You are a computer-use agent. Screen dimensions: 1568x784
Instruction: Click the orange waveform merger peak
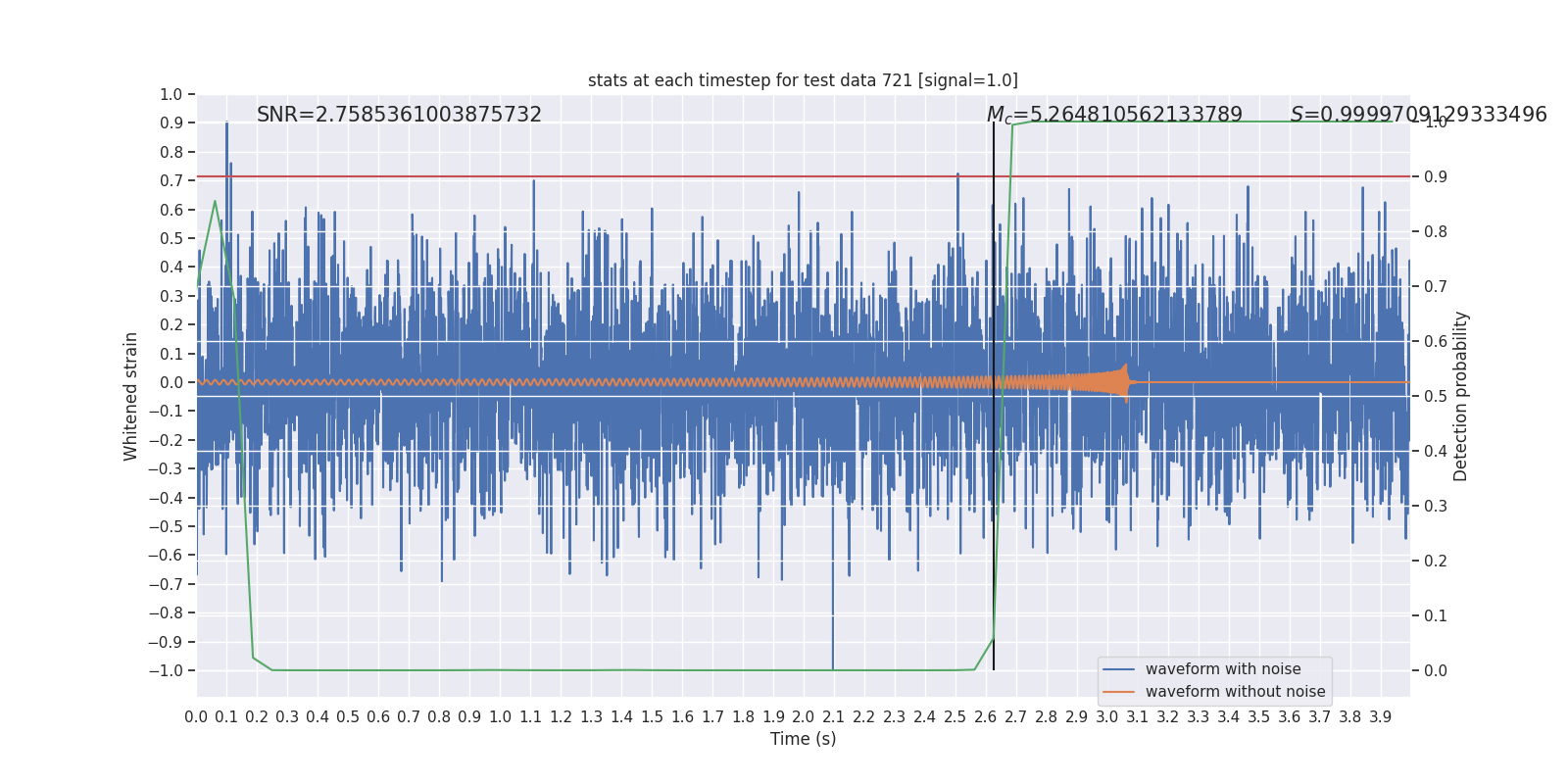(x=1126, y=382)
